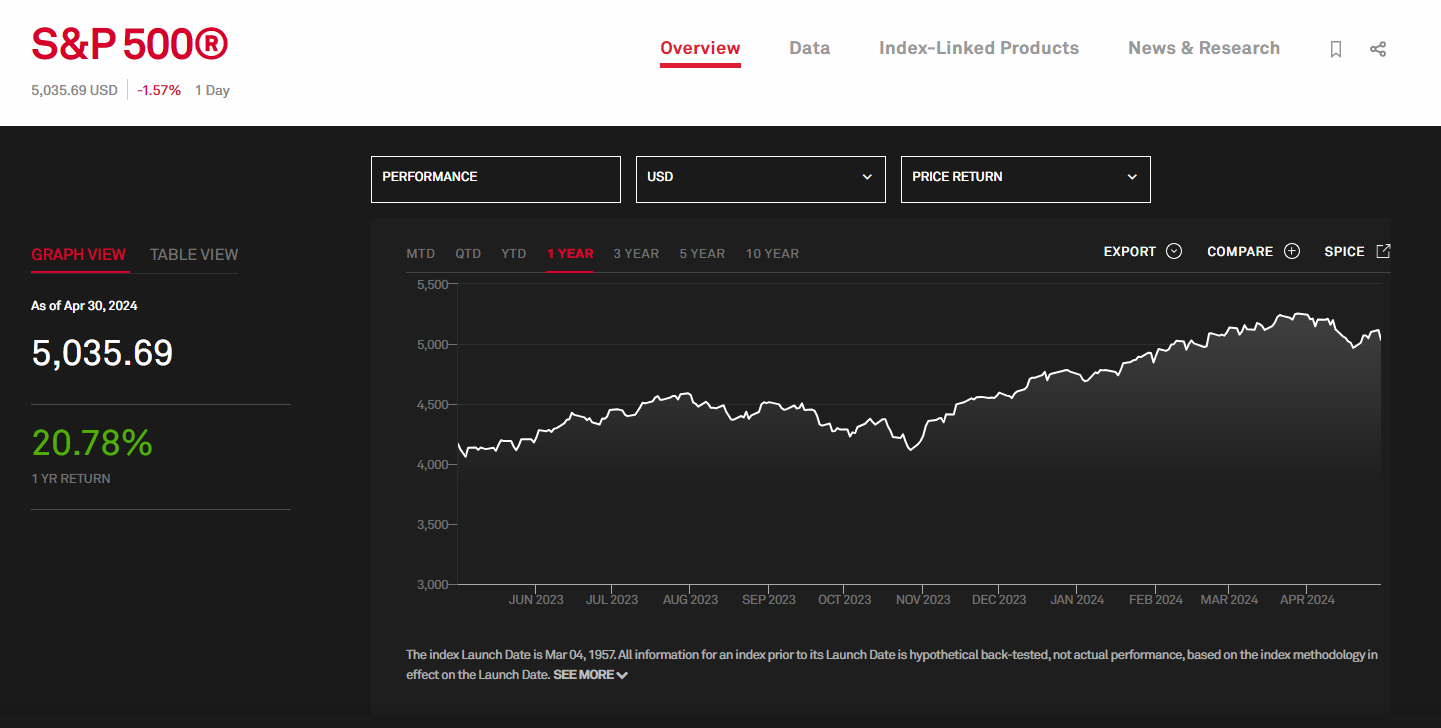
Task: Click the COMPARE button
Action: coord(1253,252)
